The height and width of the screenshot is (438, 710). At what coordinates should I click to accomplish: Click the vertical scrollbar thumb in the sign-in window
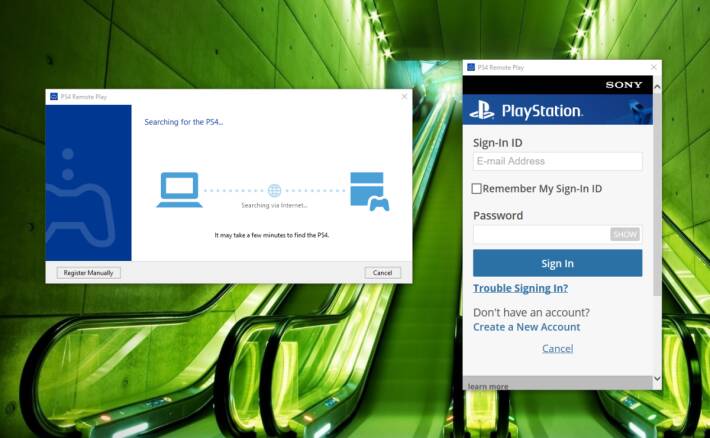657,195
